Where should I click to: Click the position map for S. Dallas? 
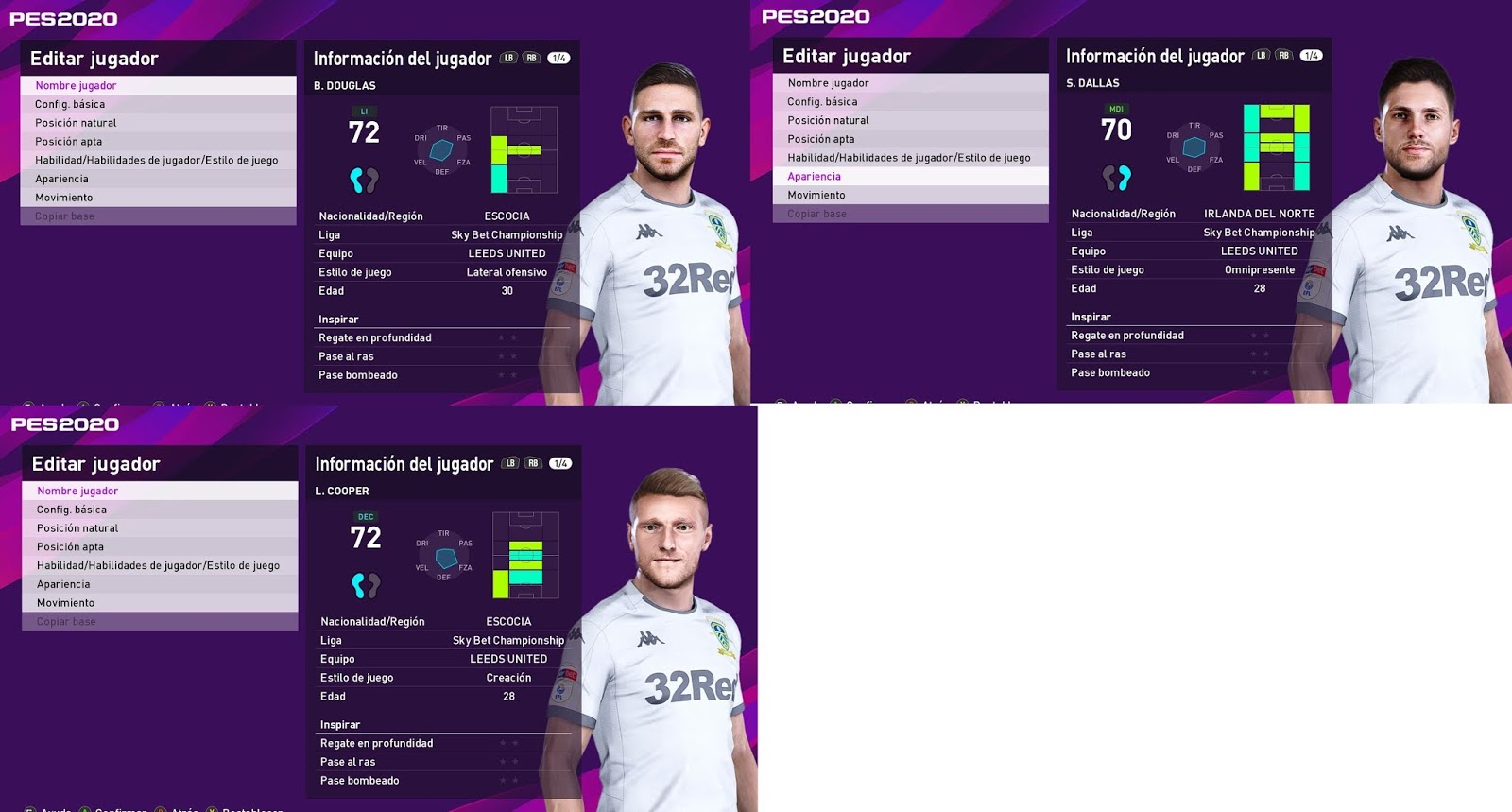[x=1276, y=147]
